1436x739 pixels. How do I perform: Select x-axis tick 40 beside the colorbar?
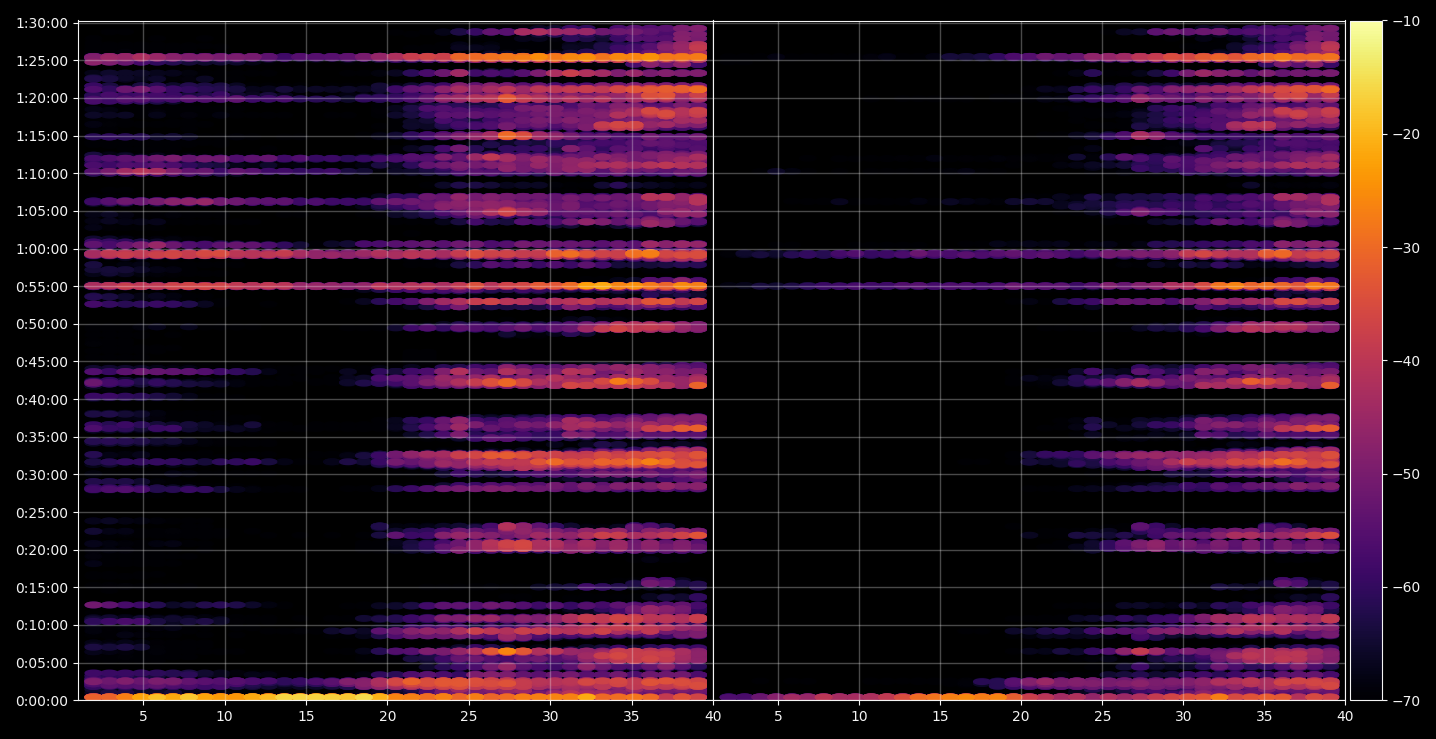[1346, 716]
